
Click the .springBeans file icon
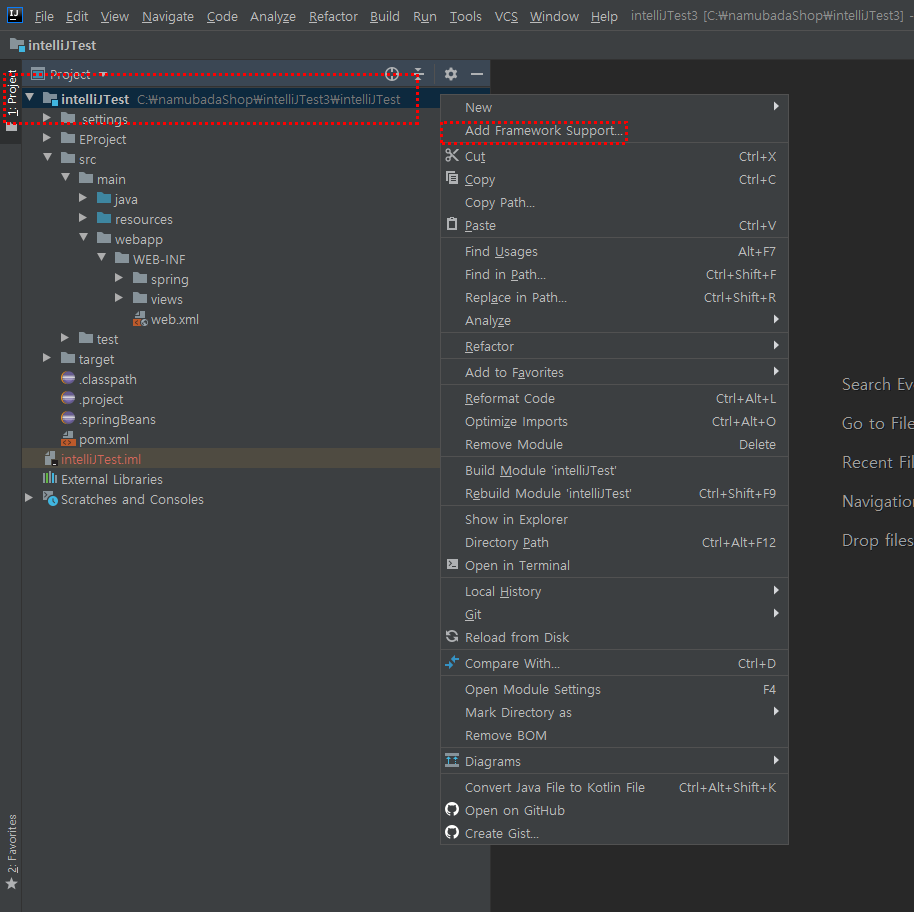(68, 418)
